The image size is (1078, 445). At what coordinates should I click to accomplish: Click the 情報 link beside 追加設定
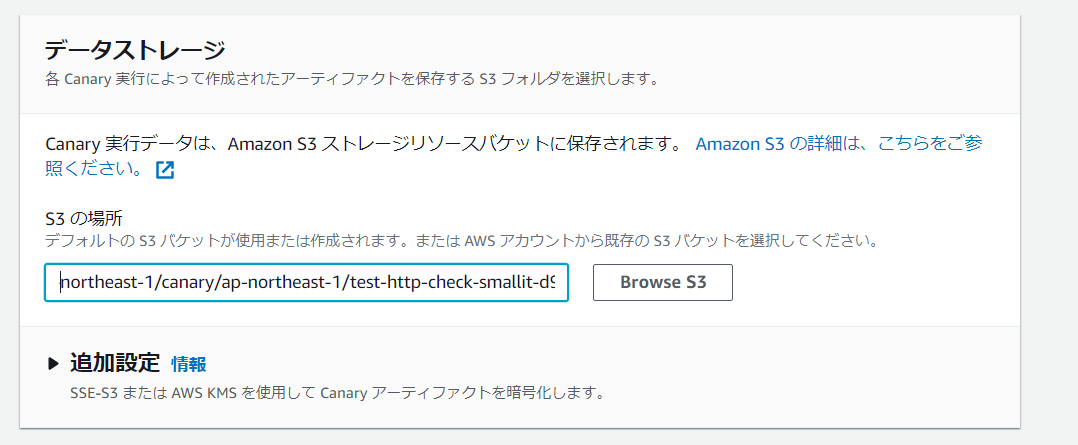pos(189,364)
